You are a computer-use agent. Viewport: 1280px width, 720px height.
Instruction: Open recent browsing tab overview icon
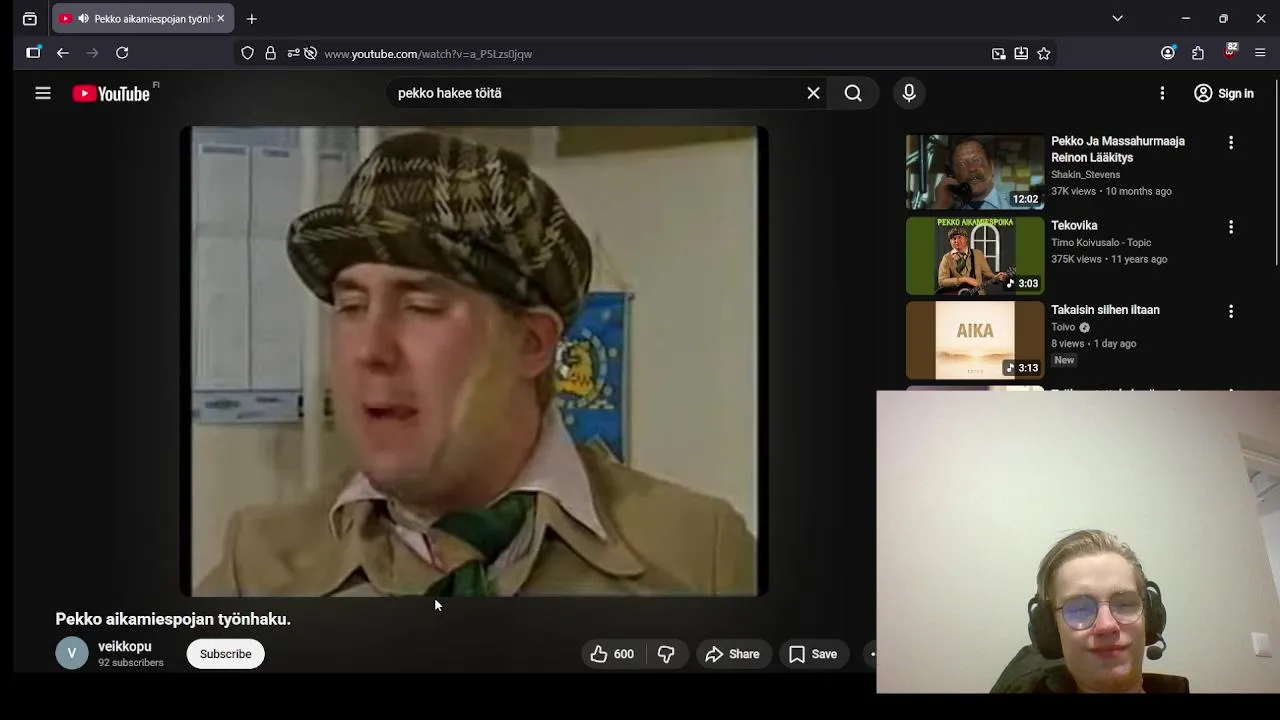tap(30, 19)
